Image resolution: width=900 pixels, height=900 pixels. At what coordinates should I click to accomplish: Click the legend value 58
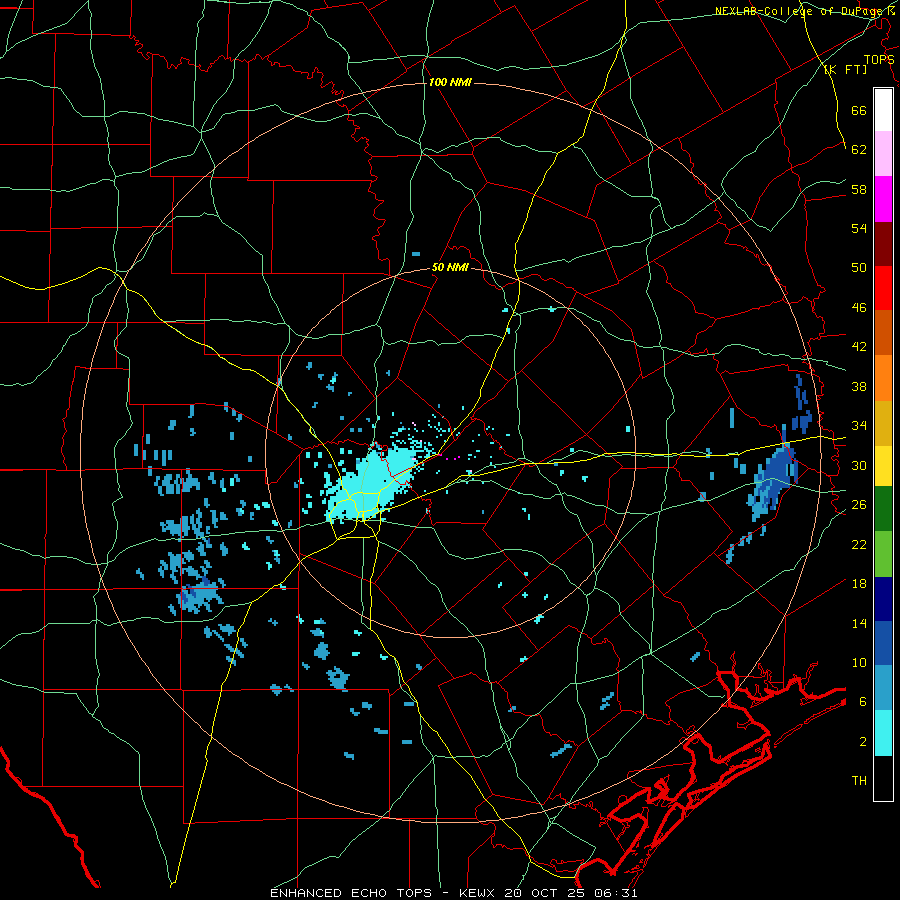pyautogui.click(x=859, y=189)
